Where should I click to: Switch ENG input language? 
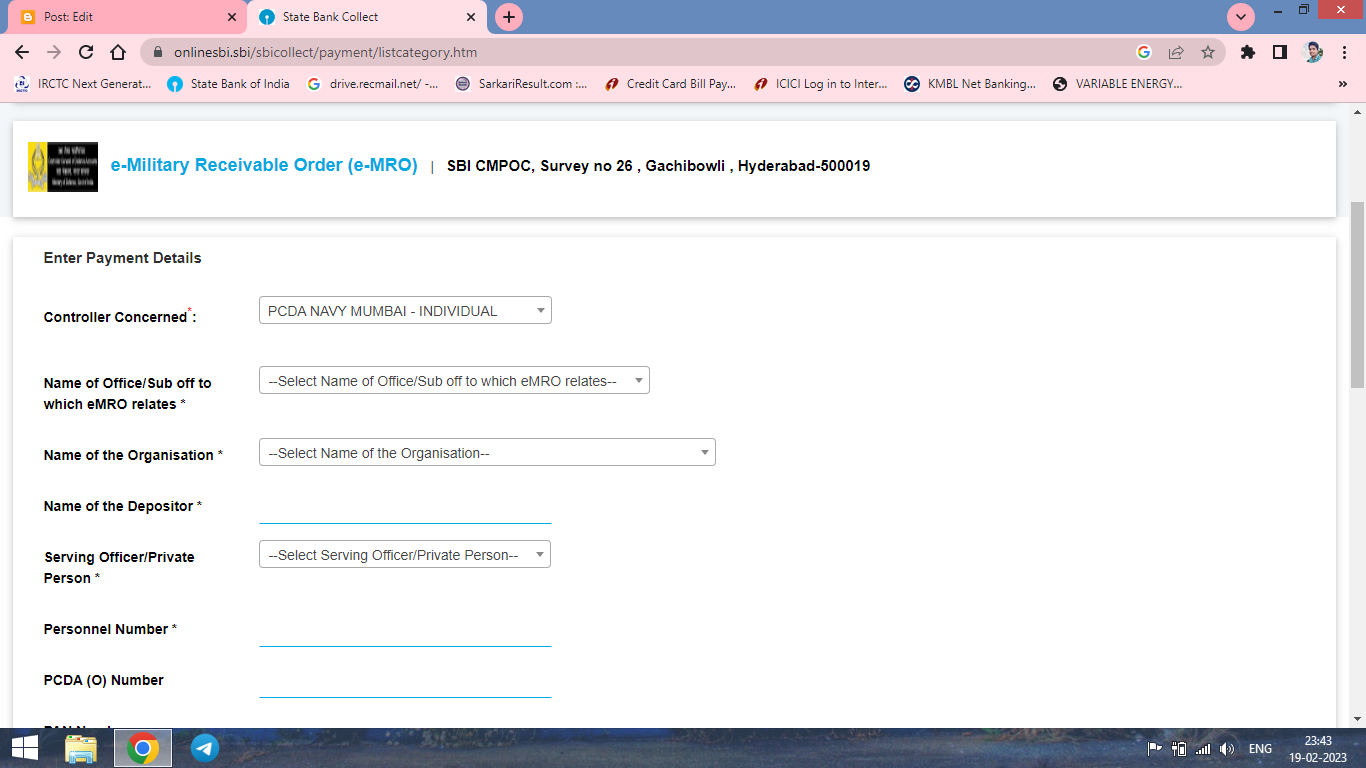click(x=1260, y=748)
